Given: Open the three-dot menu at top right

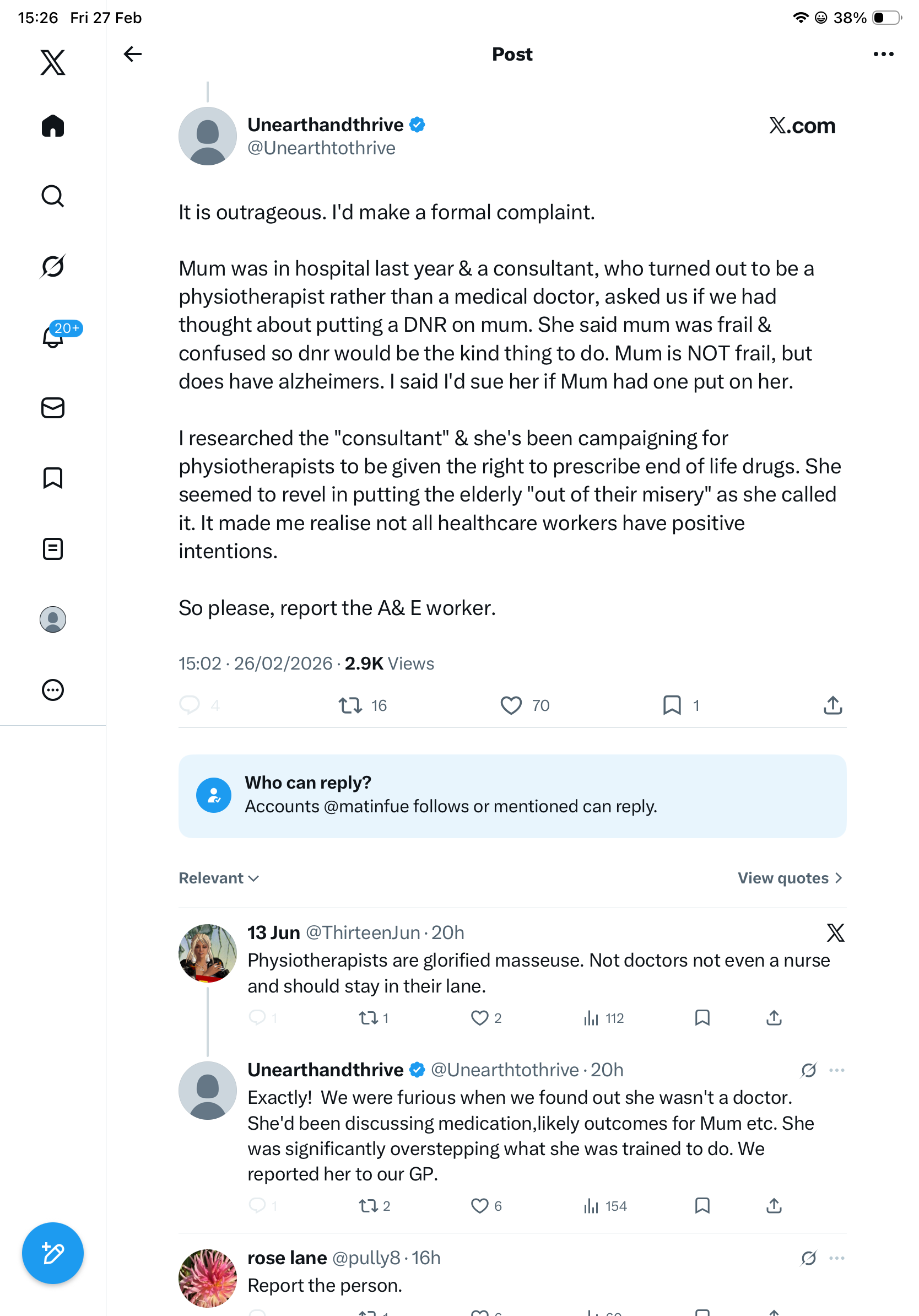Looking at the screenshot, I should (883, 55).
